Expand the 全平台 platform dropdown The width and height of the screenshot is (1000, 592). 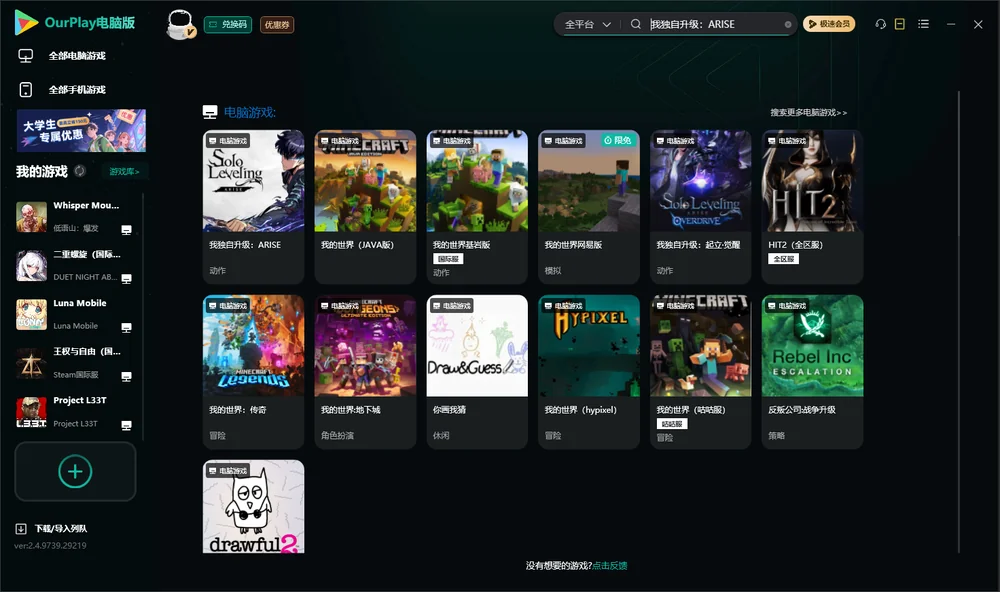tap(587, 24)
